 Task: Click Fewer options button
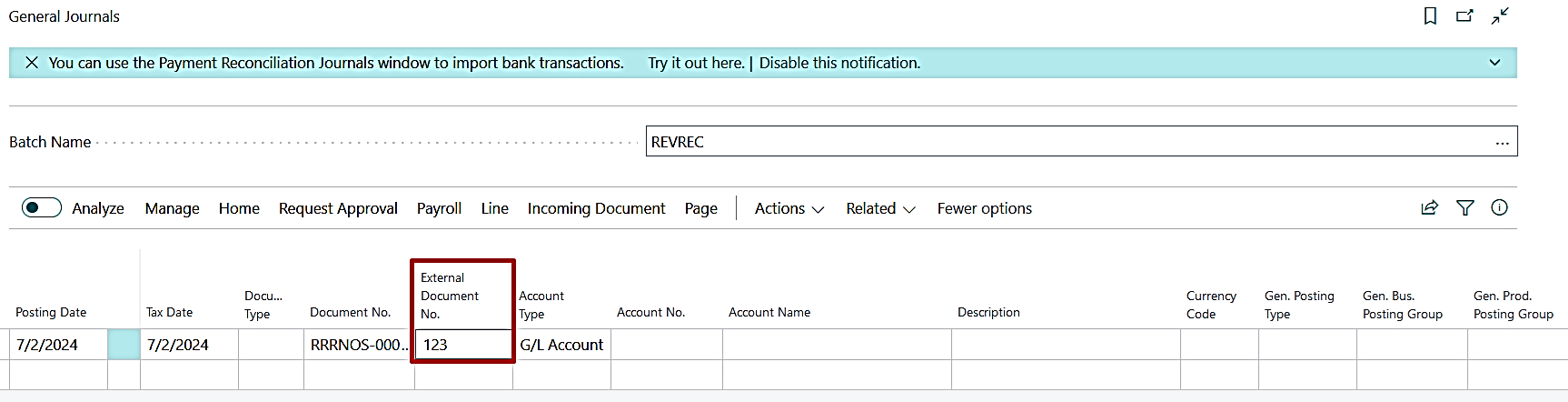click(984, 208)
